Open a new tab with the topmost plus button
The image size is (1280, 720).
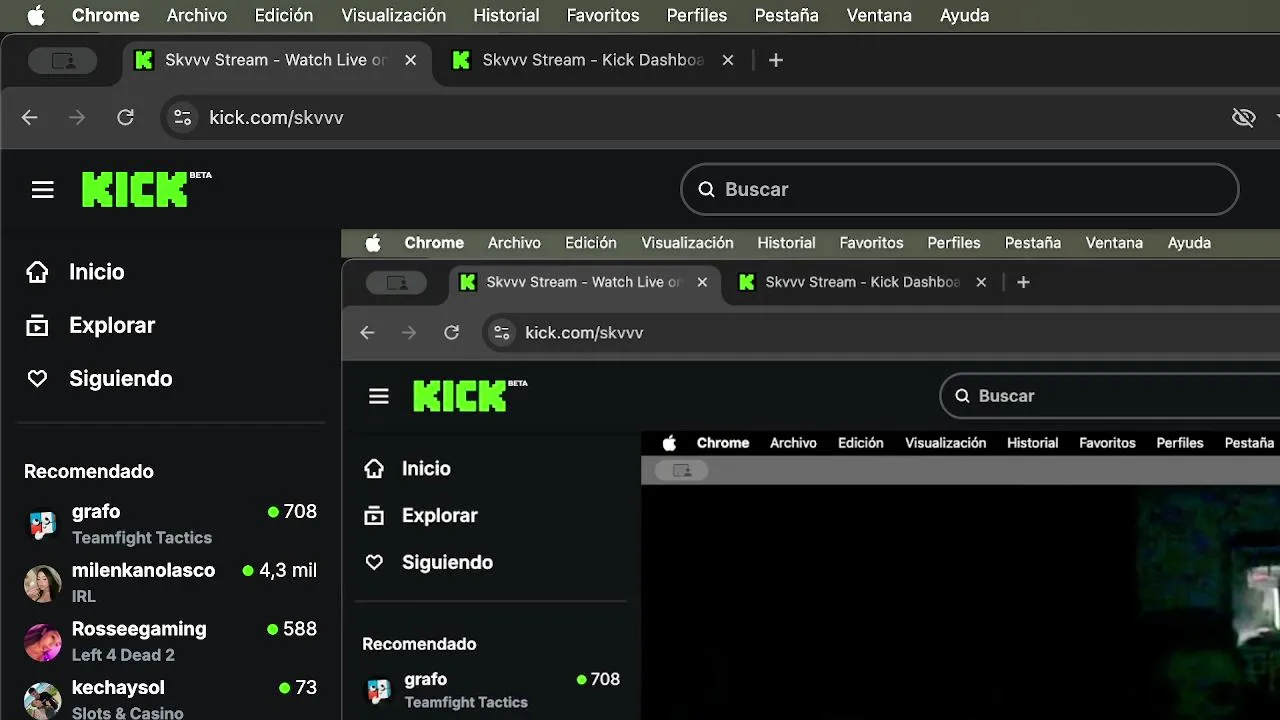coord(775,60)
